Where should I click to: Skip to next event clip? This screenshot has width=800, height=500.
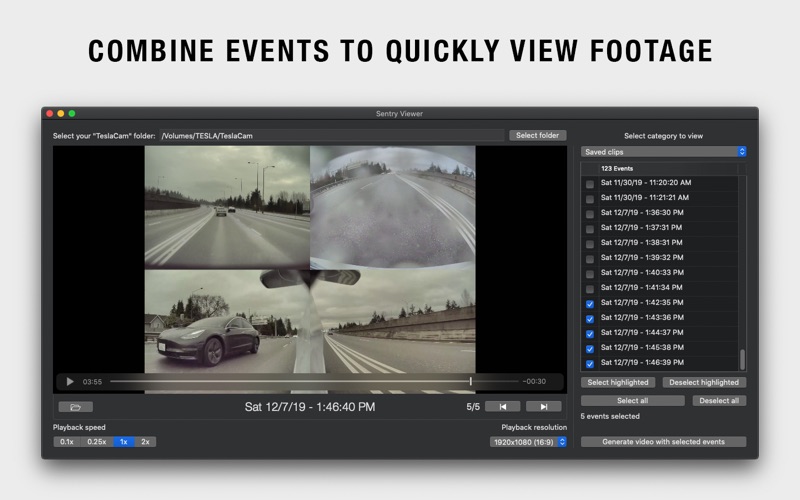coord(544,407)
